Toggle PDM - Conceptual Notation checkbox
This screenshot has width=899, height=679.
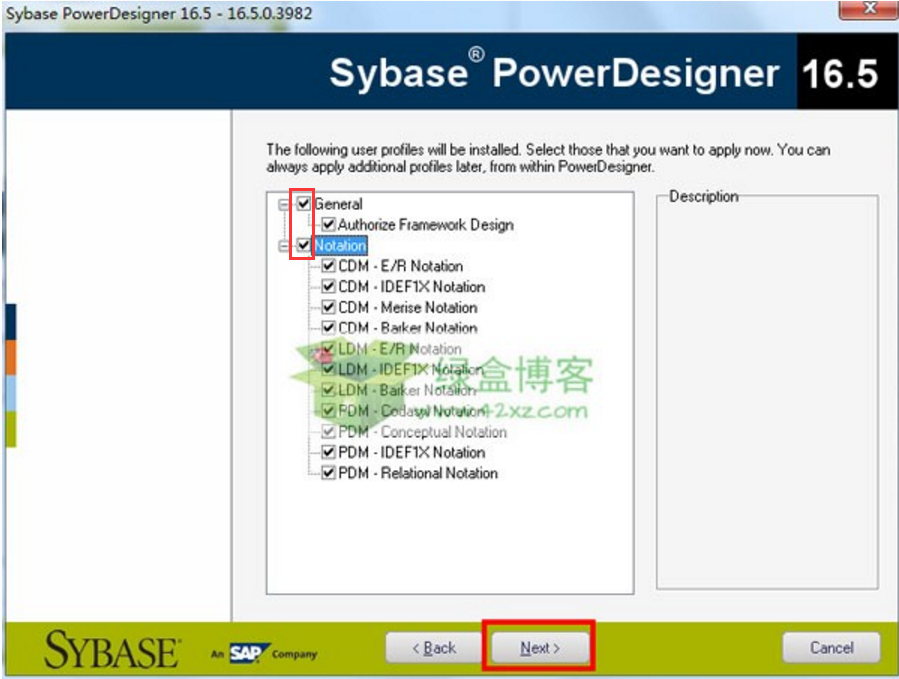pos(328,431)
